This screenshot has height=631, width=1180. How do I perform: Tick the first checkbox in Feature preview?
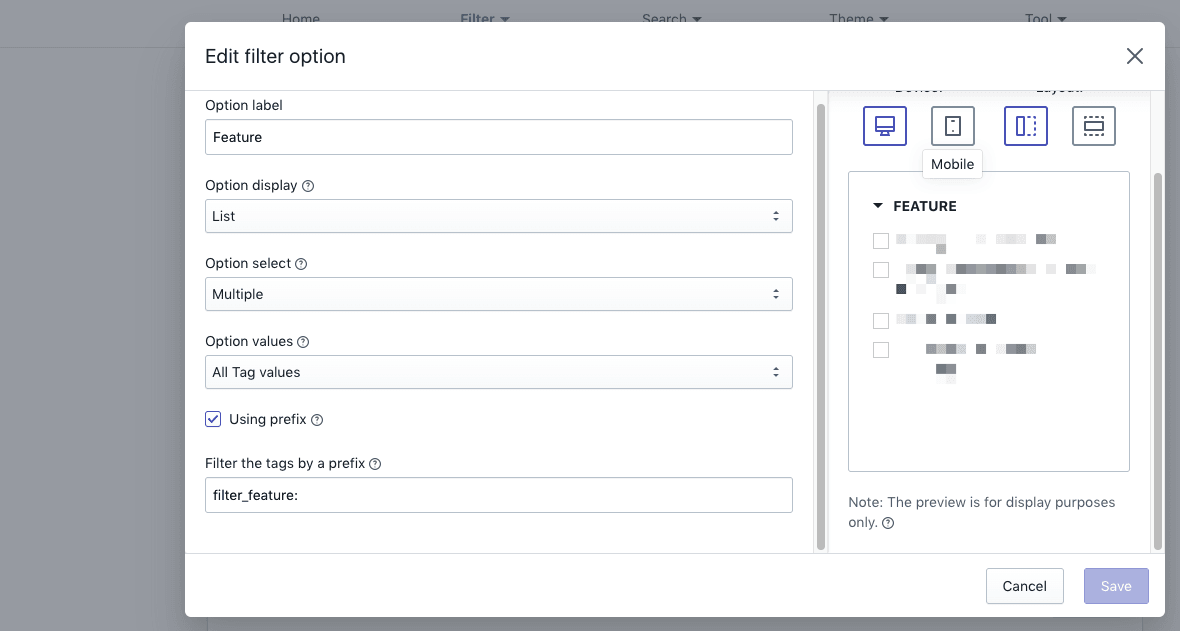tap(881, 240)
